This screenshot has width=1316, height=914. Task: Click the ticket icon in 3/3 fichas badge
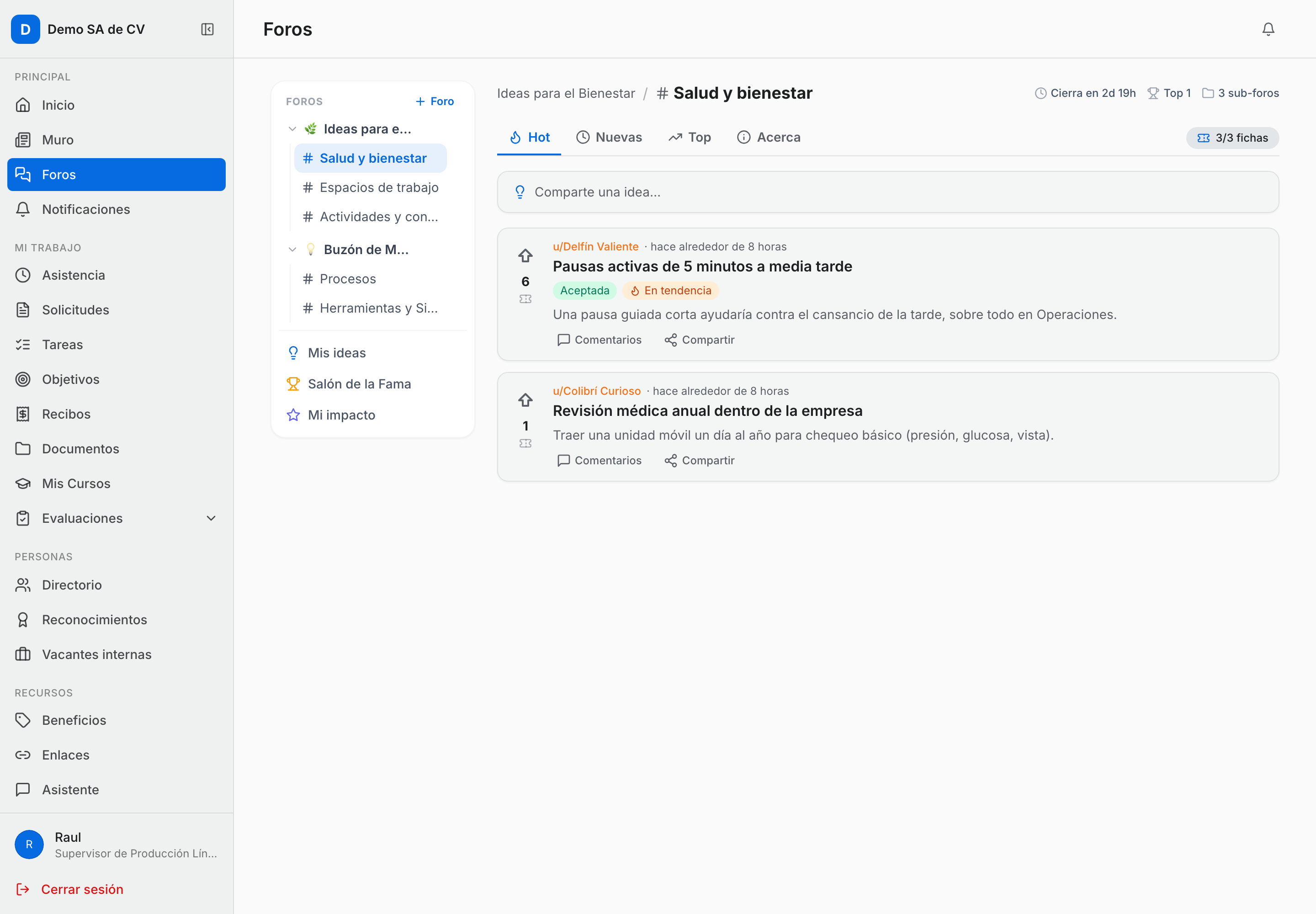tap(1203, 138)
